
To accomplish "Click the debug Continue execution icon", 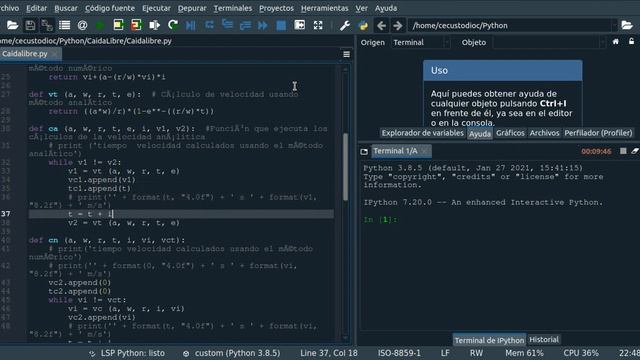I will click(263, 25).
